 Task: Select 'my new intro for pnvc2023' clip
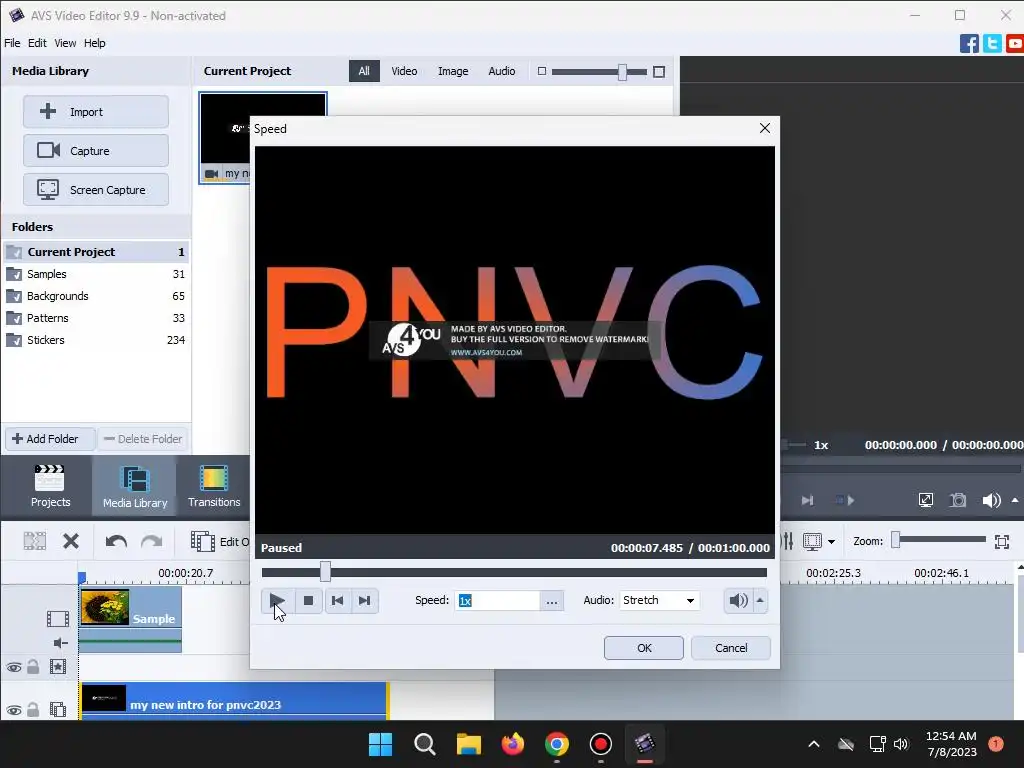[x=234, y=701]
